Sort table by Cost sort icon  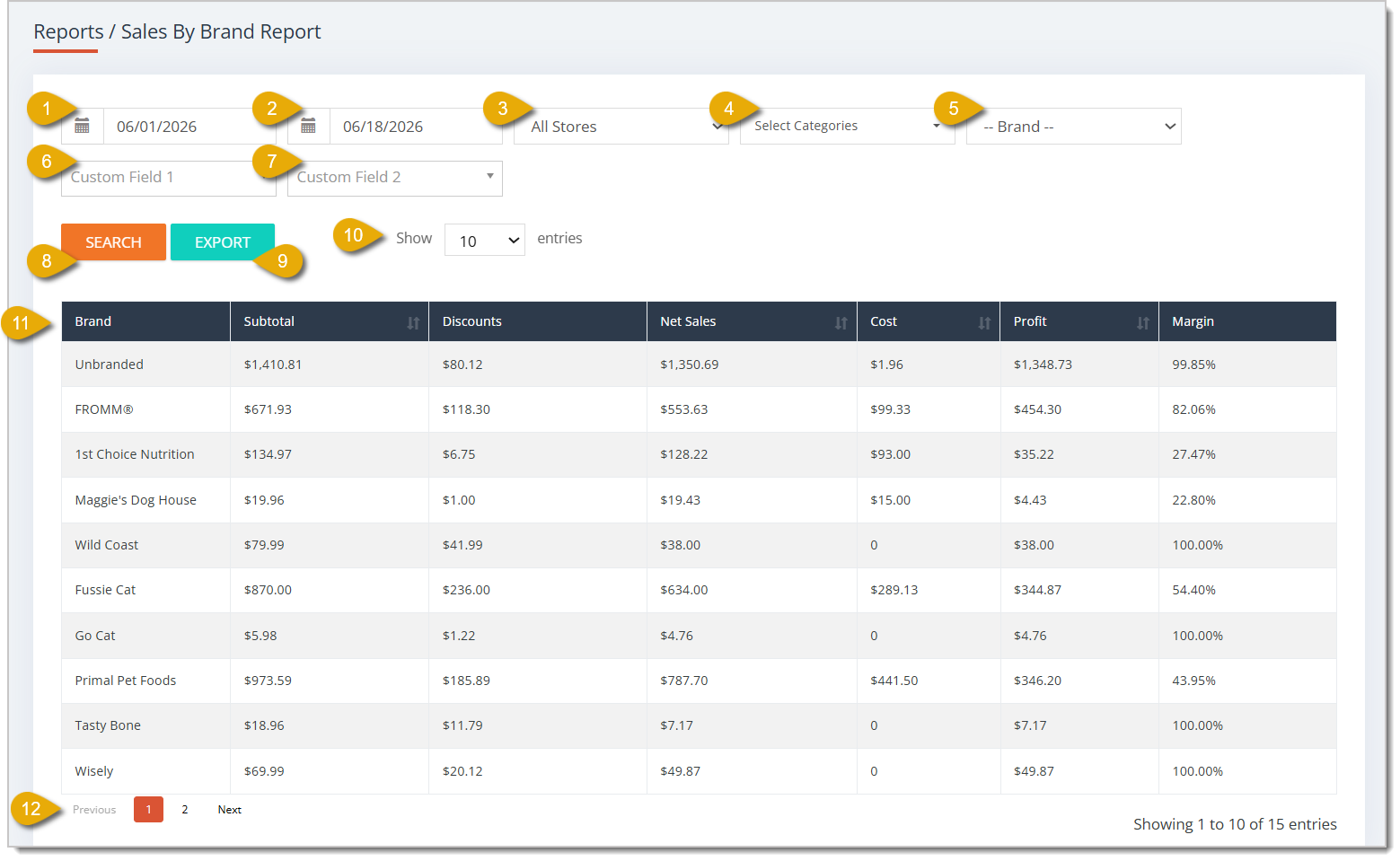point(984,322)
